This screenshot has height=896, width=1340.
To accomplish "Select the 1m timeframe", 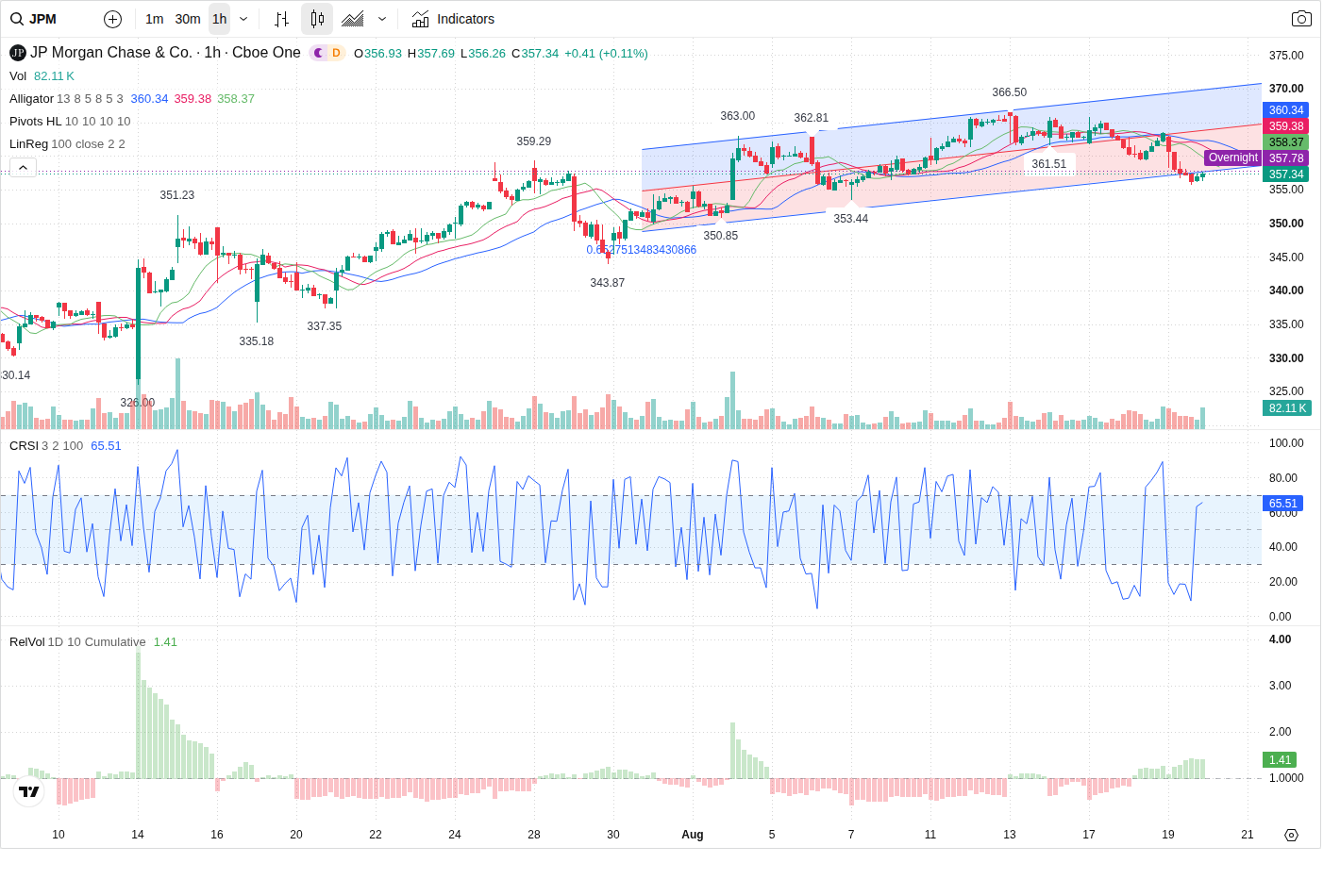I will 155,19.
